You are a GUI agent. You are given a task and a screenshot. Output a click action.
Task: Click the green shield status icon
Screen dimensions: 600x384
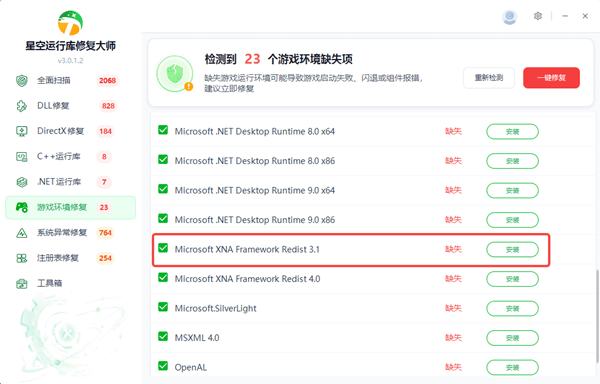click(175, 74)
